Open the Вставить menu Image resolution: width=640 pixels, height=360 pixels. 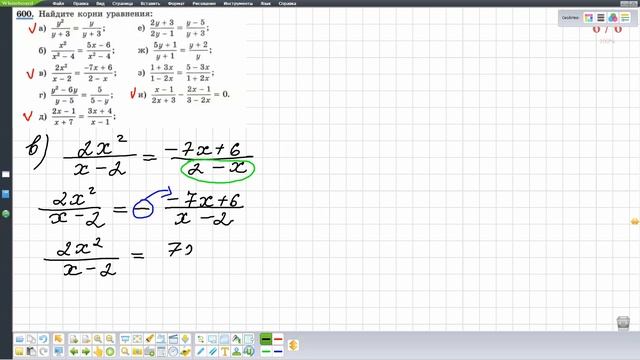(150, 3)
